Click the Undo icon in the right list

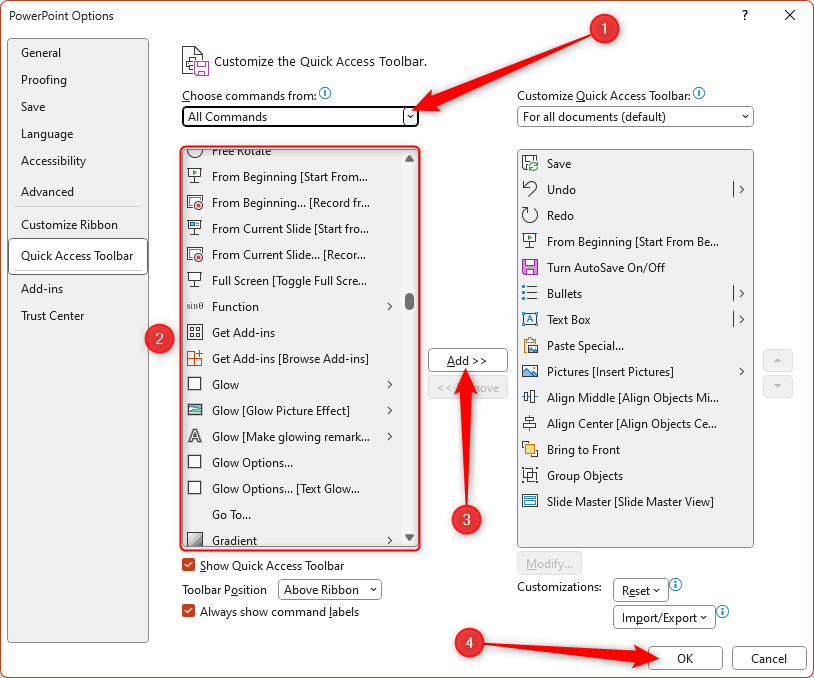530,189
